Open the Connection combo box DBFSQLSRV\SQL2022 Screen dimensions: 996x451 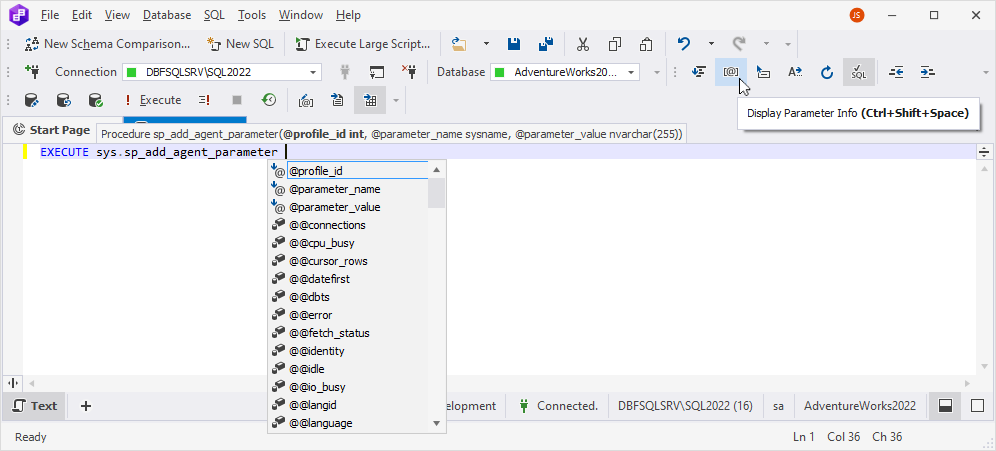click(x=222, y=72)
